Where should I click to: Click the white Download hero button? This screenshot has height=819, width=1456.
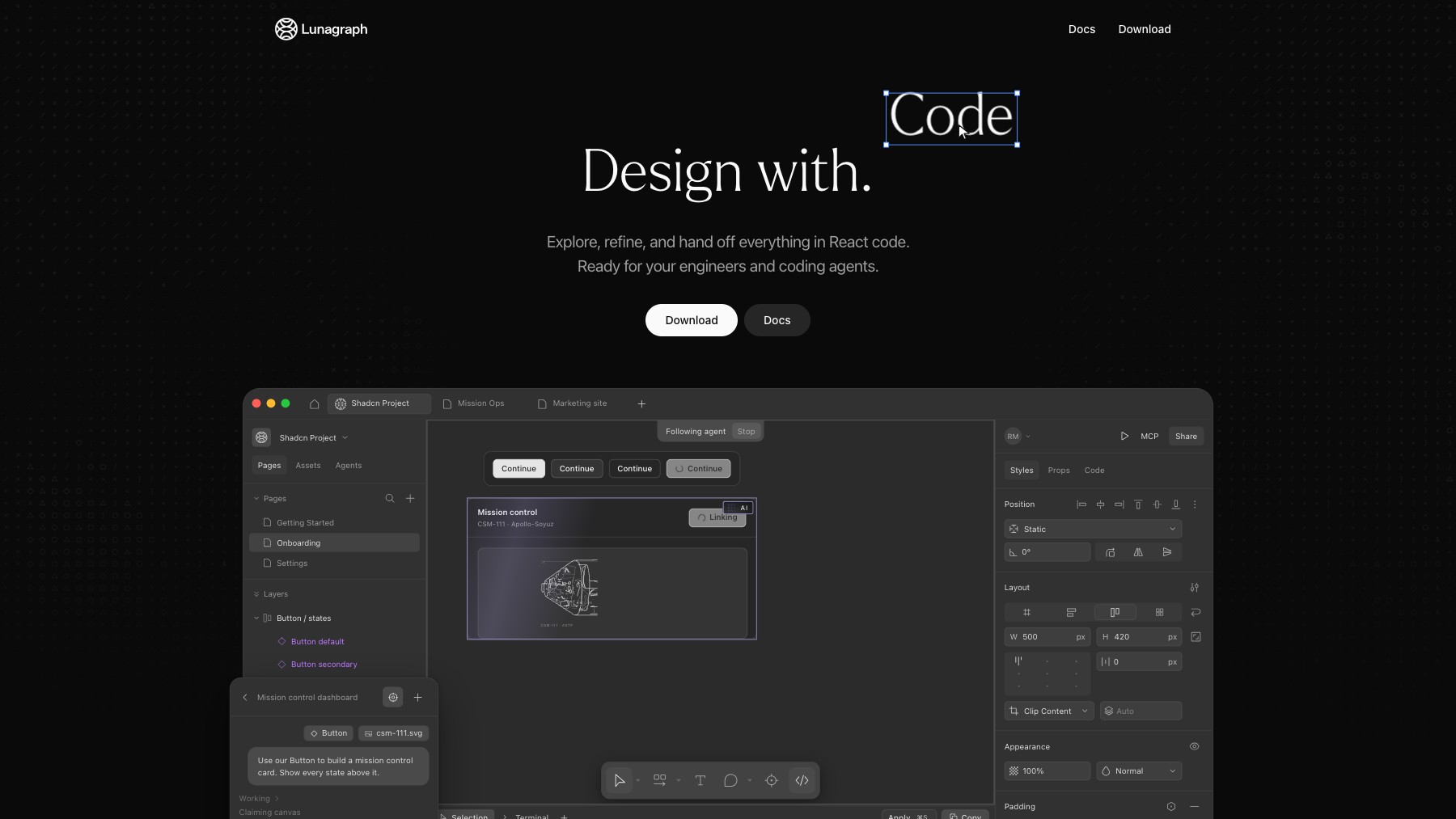click(692, 320)
